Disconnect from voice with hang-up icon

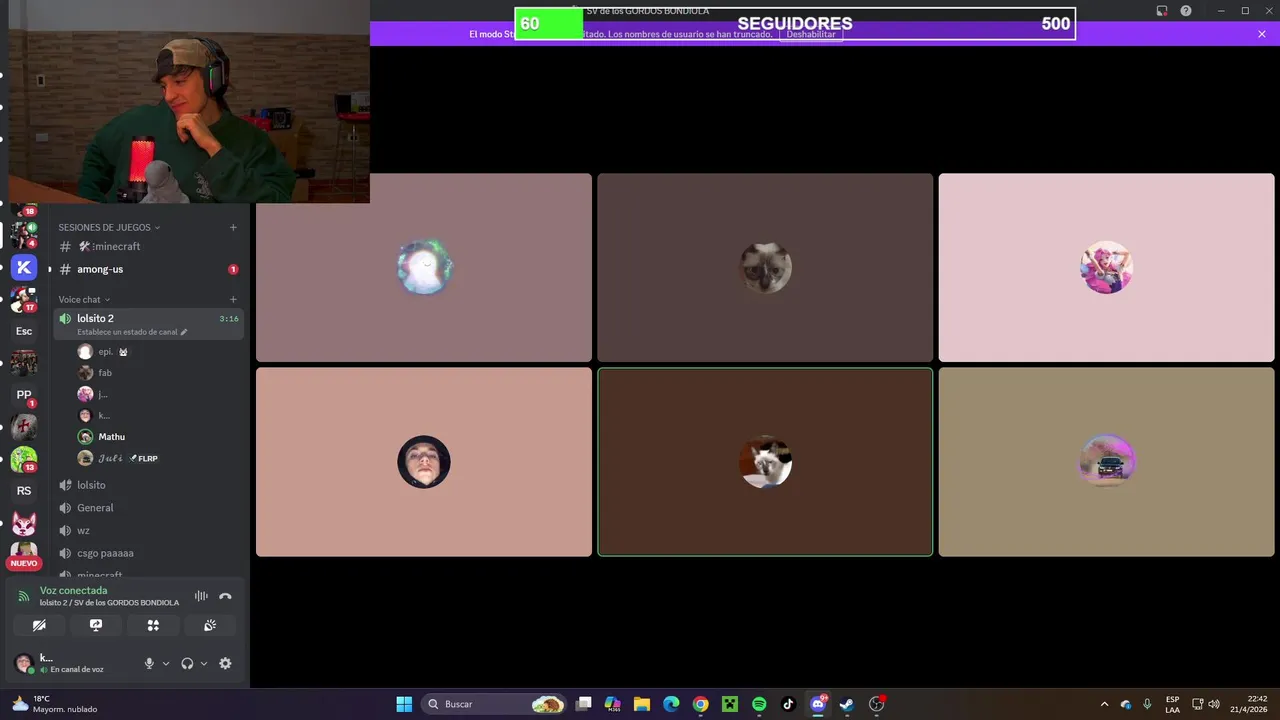[225, 596]
